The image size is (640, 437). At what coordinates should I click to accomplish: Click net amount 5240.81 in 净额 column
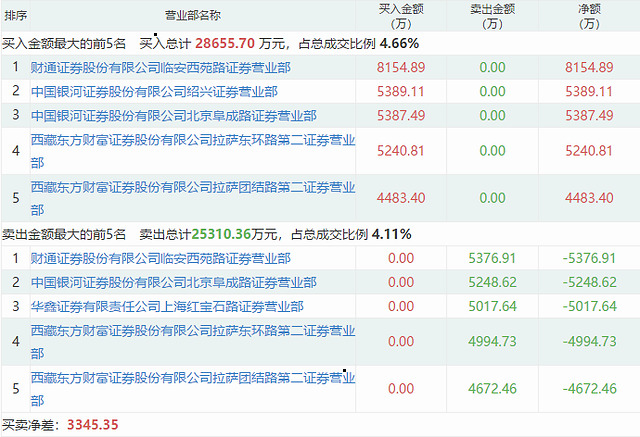[x=589, y=151]
